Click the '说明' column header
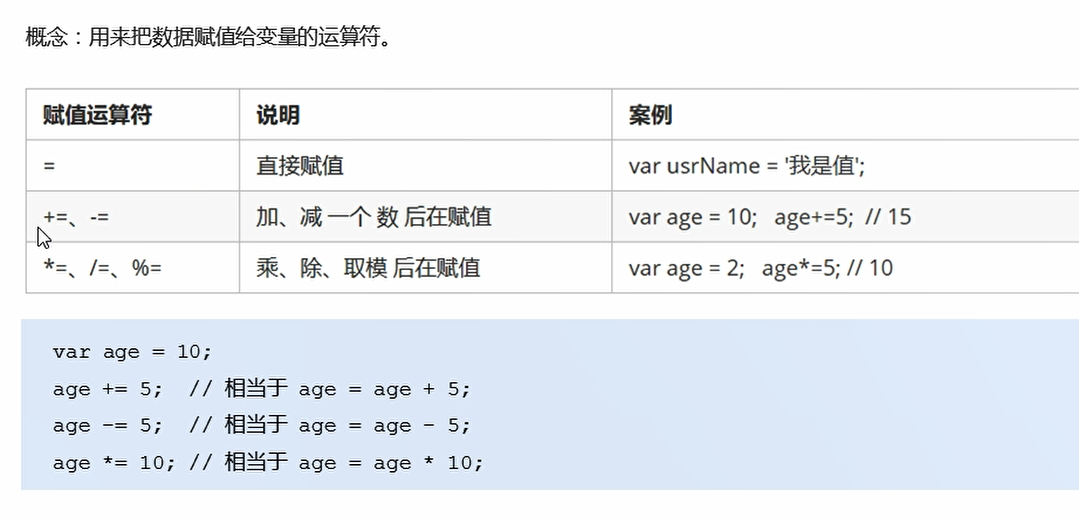Image resolution: width=1079 pixels, height=520 pixels. tap(277, 115)
